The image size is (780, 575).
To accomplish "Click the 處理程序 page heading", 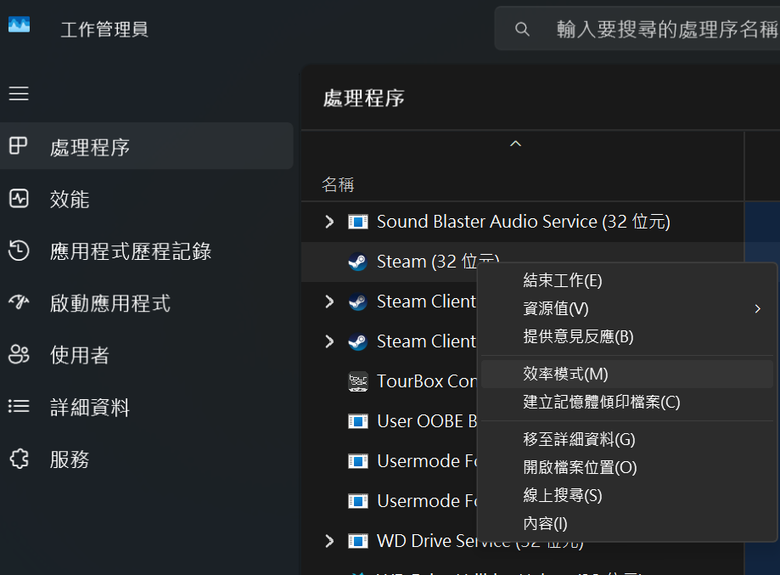I will (x=364, y=98).
